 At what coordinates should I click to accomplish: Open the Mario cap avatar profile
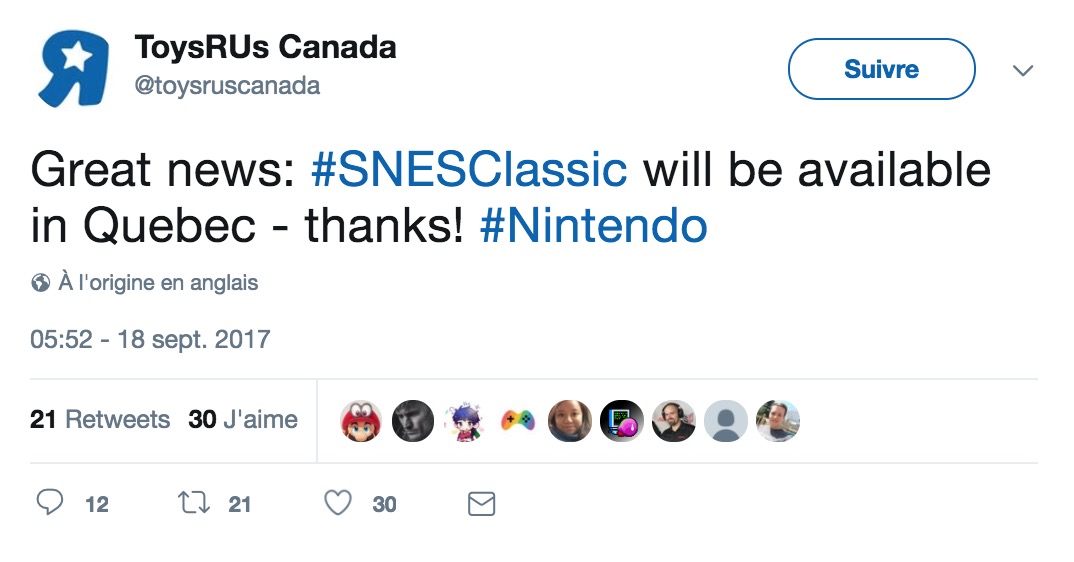[x=361, y=421]
